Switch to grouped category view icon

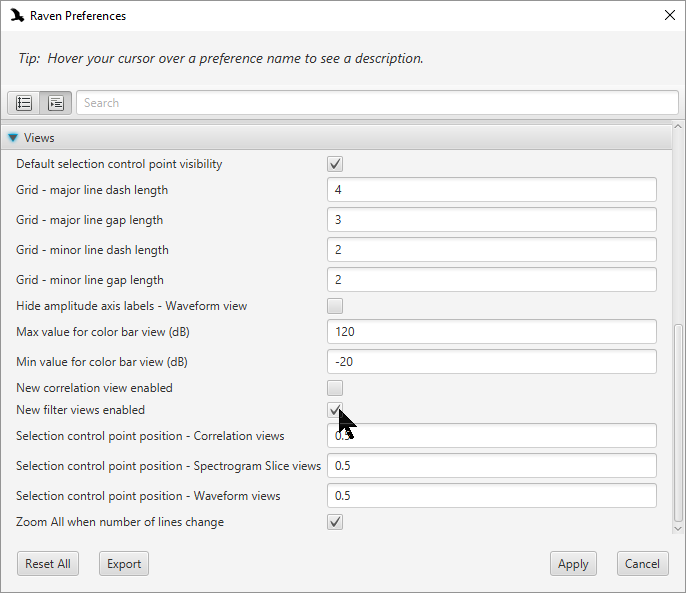[x=56, y=103]
